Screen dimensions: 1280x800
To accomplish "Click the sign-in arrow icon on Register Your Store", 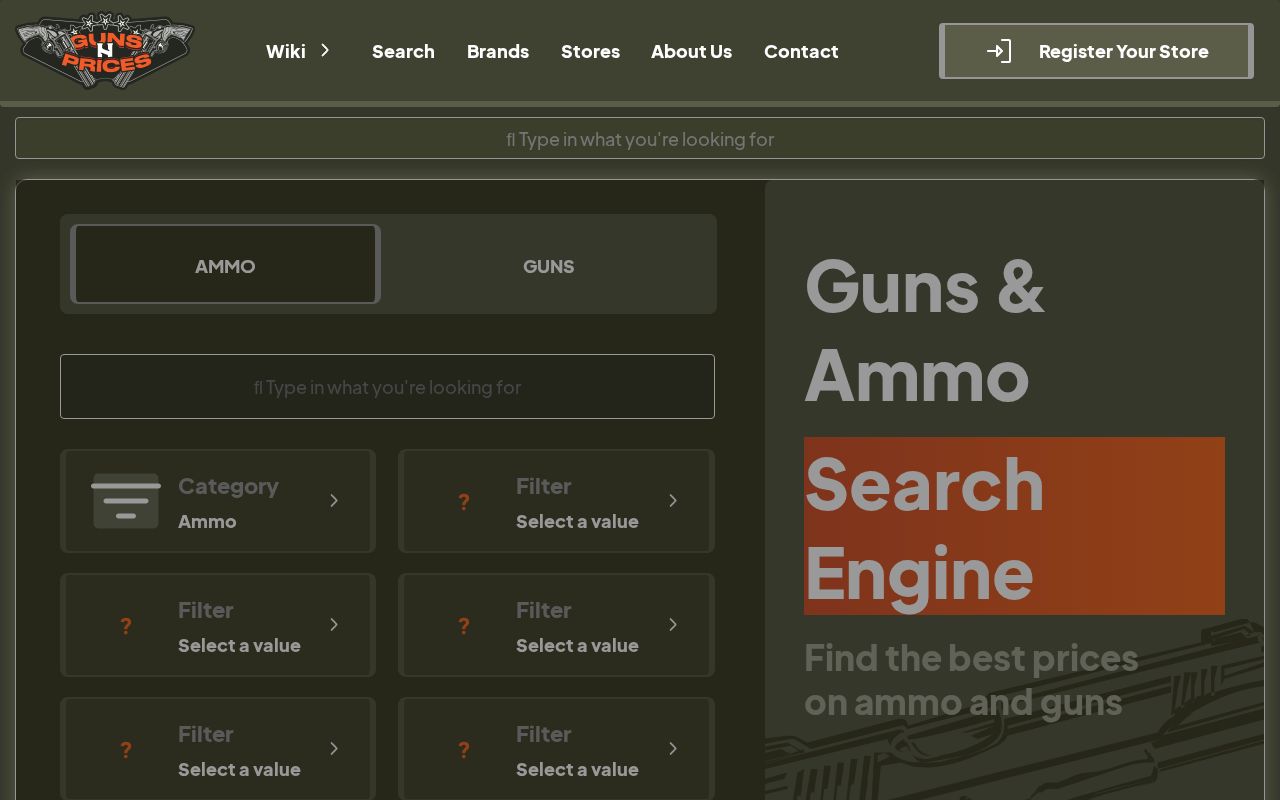I will point(999,51).
